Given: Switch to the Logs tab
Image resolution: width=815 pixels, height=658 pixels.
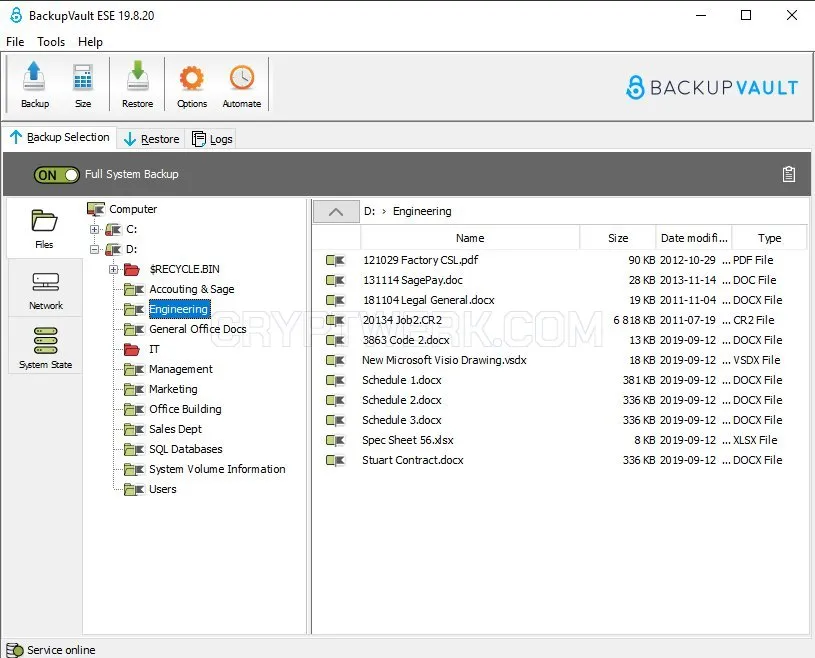Looking at the screenshot, I should point(212,139).
